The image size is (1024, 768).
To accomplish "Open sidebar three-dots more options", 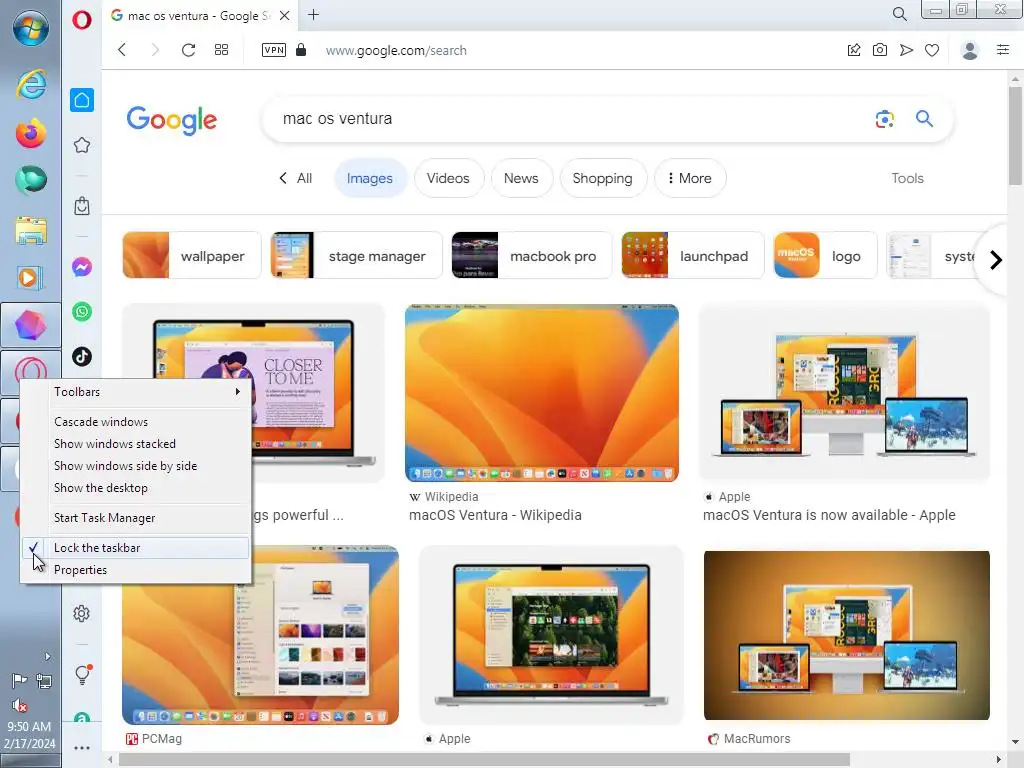I will [82, 748].
